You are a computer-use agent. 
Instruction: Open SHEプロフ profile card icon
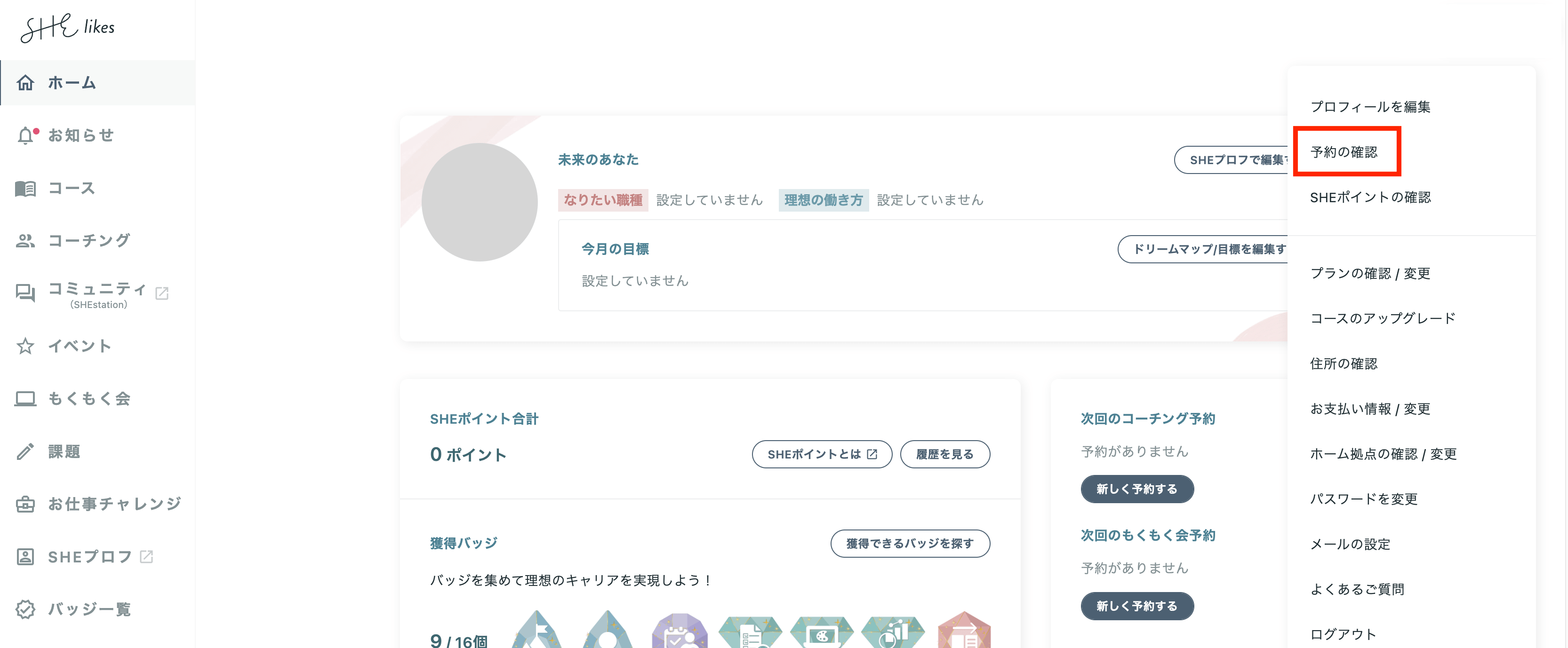click(25, 557)
